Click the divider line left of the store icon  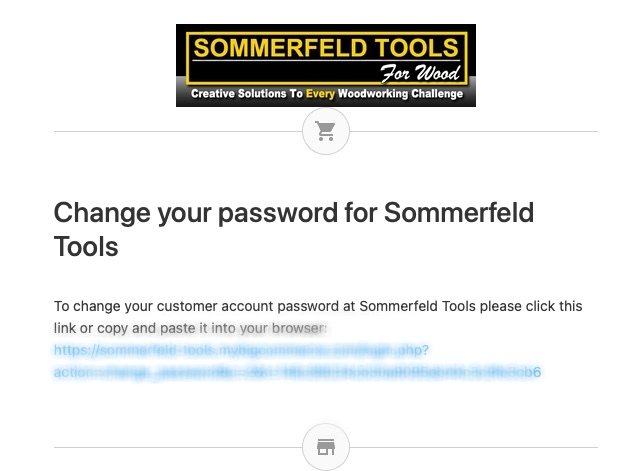178,447
